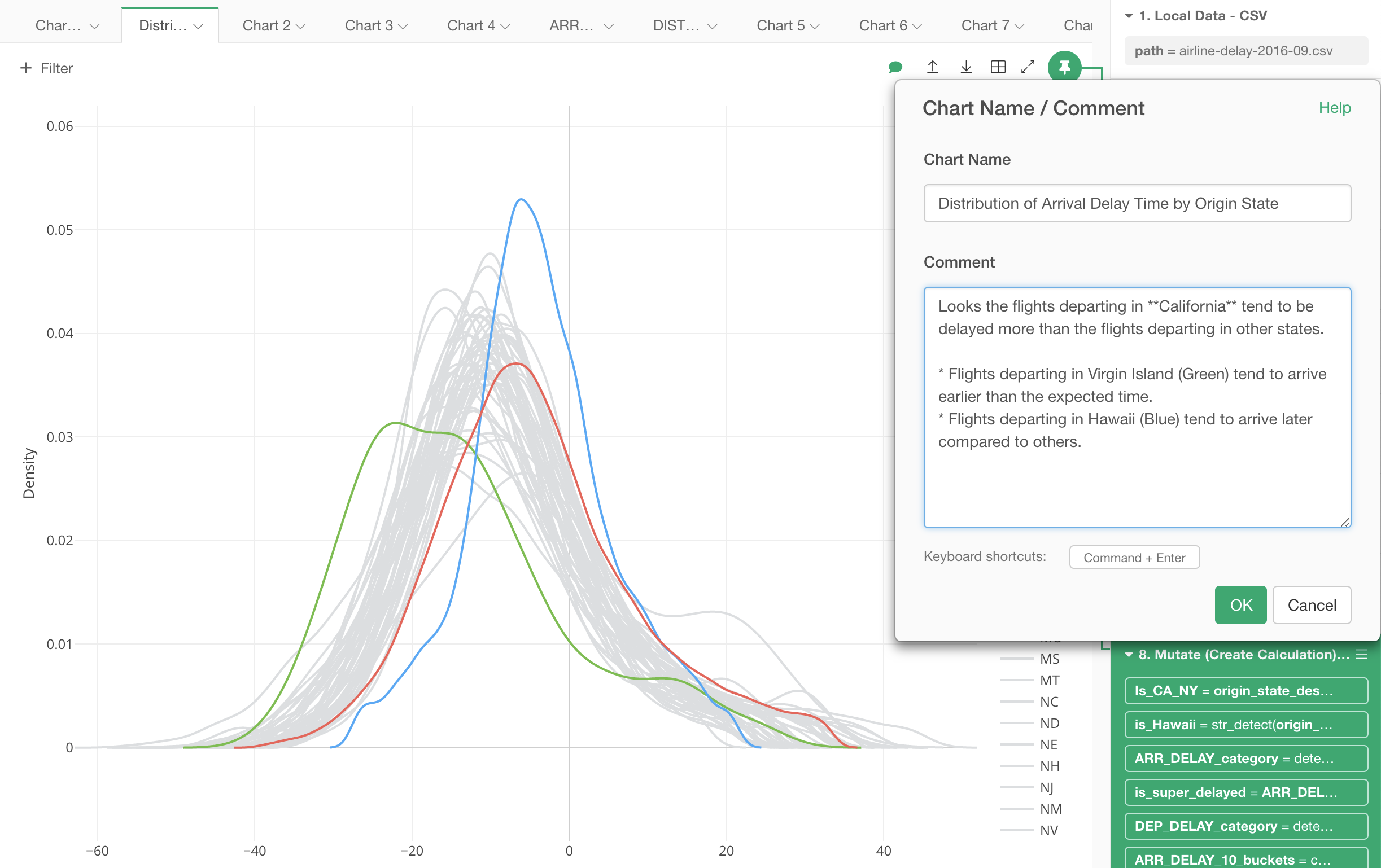The image size is (1381, 868).
Task: Open the table view grid icon
Action: (998, 67)
